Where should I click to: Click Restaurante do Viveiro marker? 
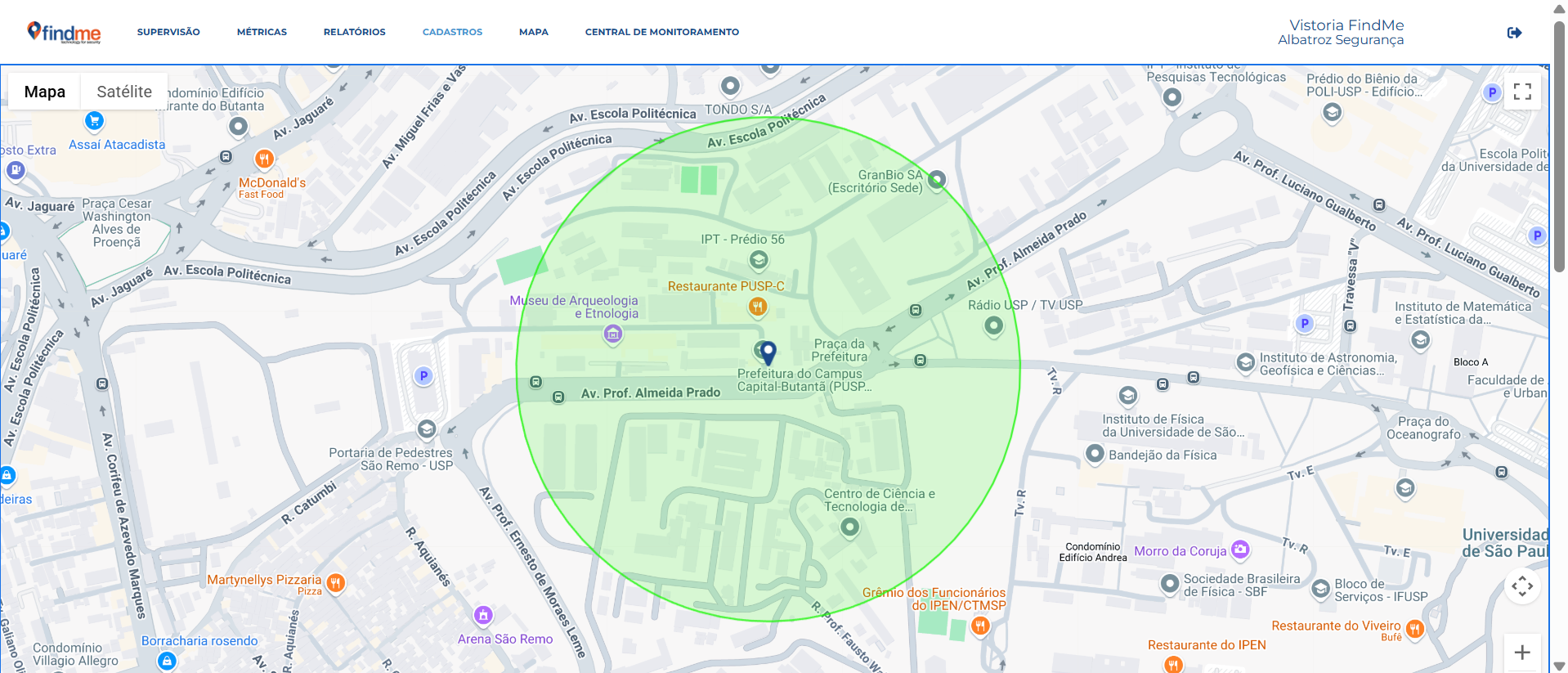click(x=1415, y=629)
